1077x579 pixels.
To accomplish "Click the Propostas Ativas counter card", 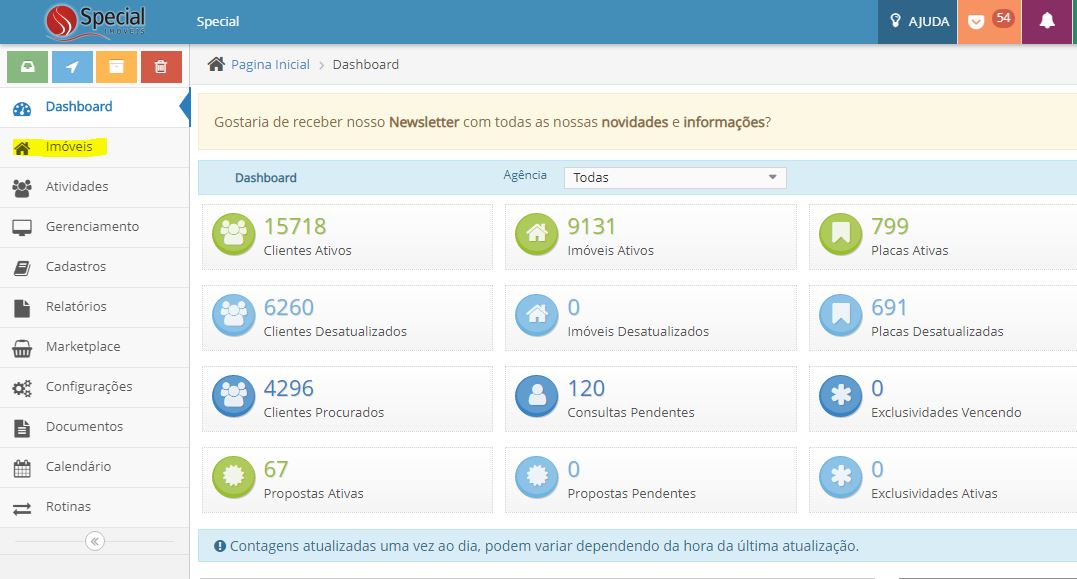I will coord(347,478).
